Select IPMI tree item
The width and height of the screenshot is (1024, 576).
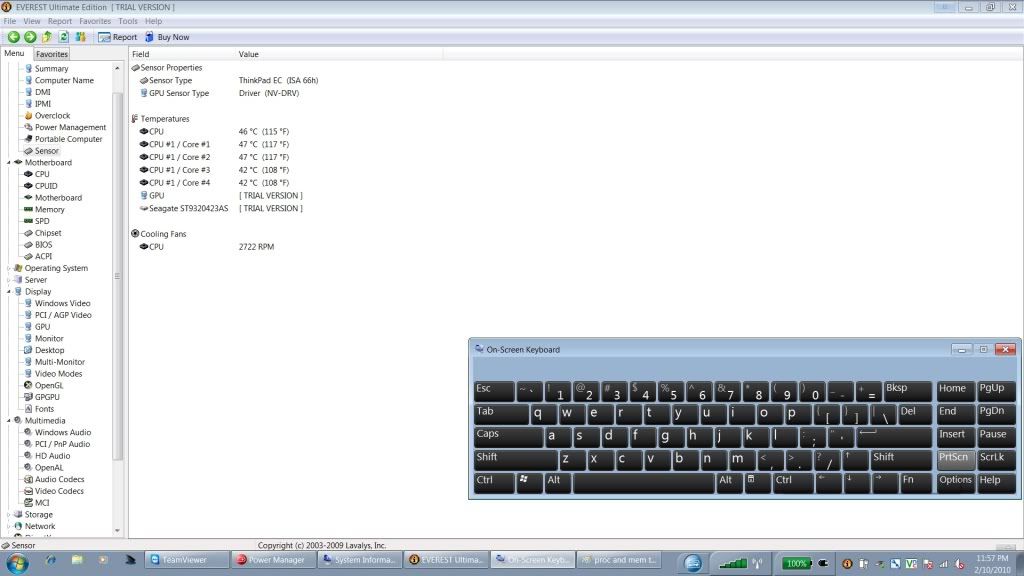tap(42, 104)
